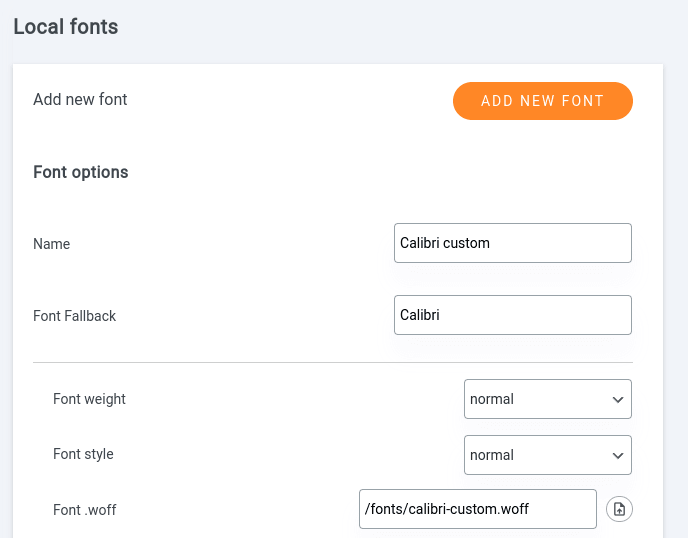Click the Name field label
Viewport: 688px width, 538px height.
(52, 244)
